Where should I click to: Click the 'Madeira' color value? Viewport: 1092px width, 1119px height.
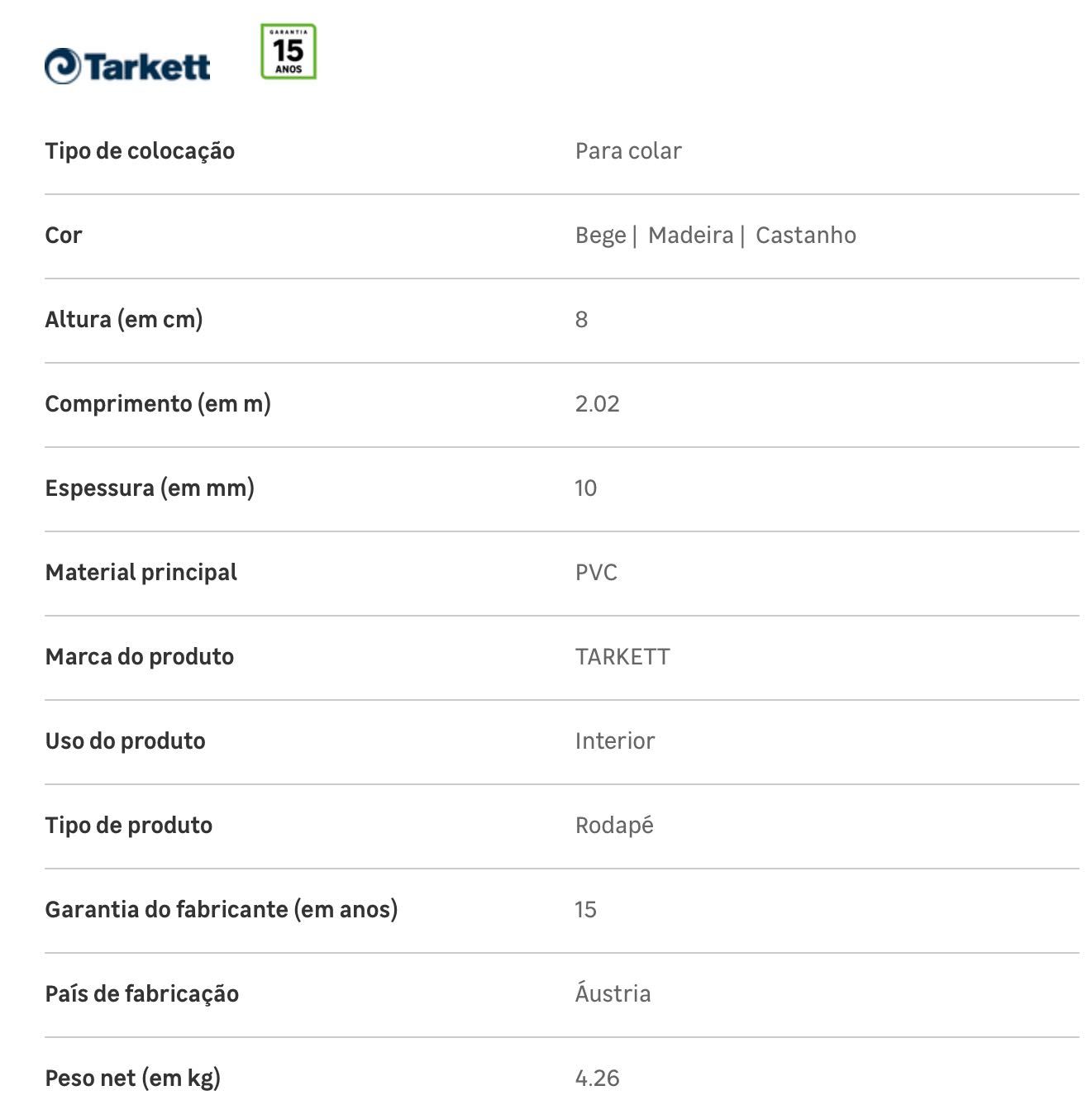point(690,236)
